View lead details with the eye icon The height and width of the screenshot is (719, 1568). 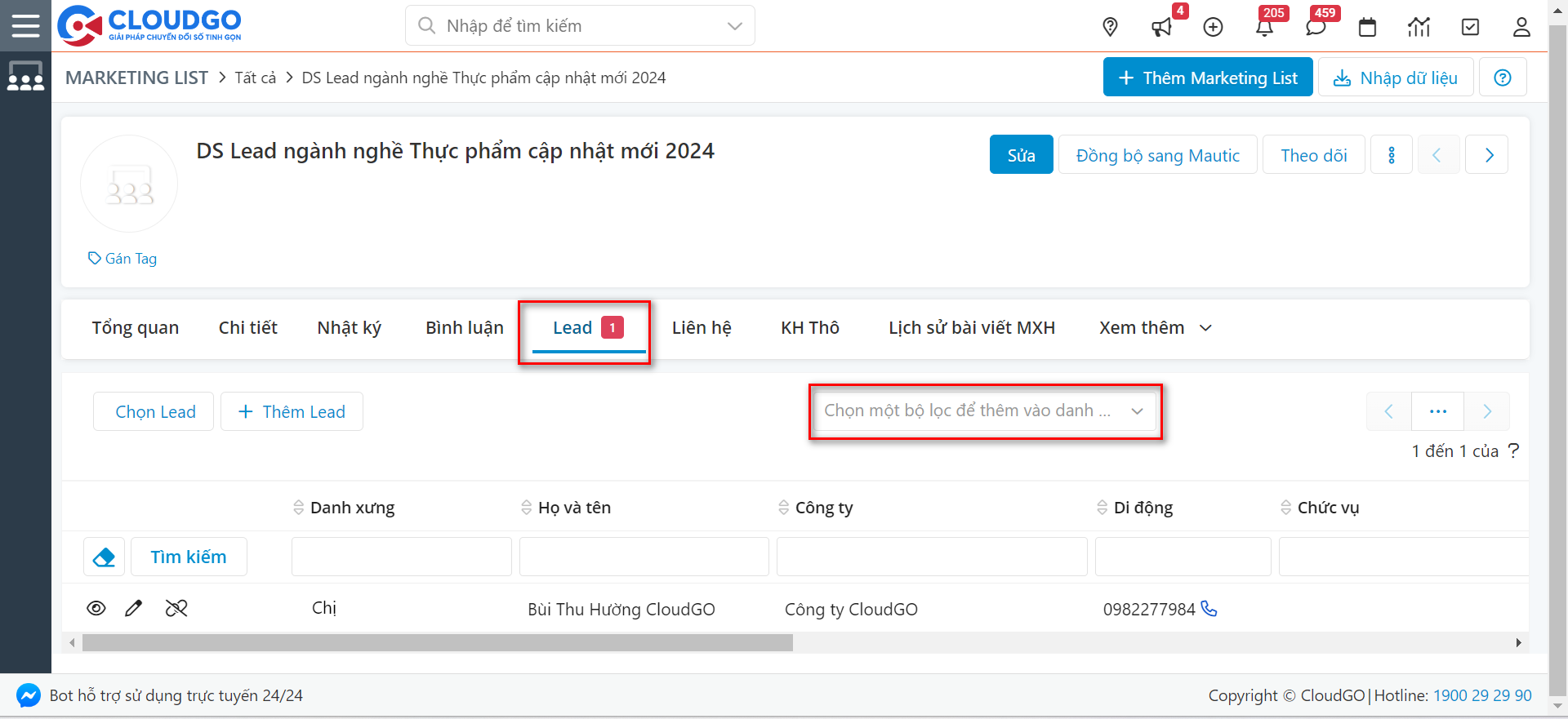(x=96, y=608)
